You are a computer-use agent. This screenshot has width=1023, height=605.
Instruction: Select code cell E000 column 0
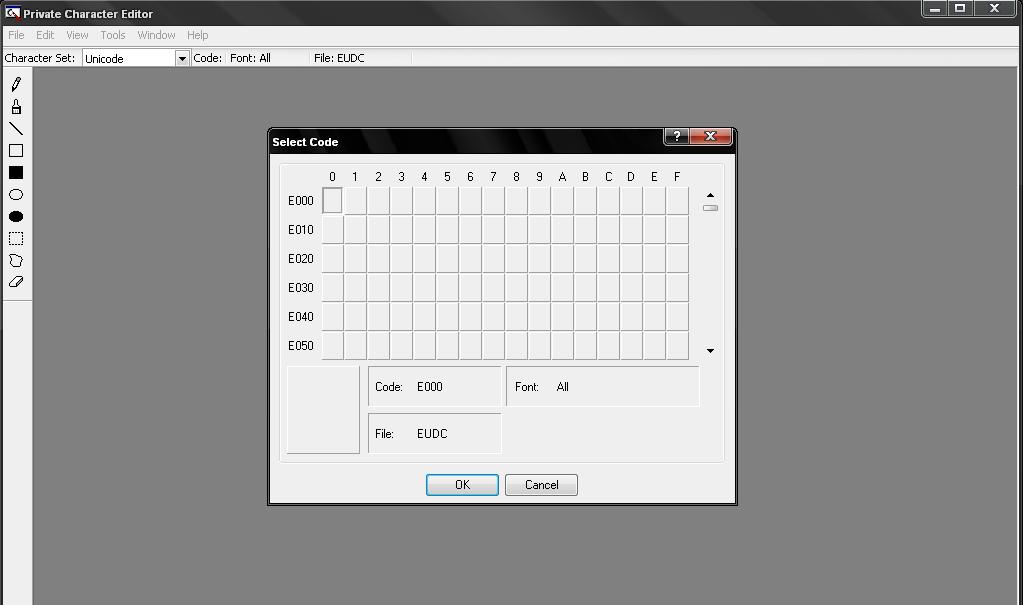tap(332, 200)
